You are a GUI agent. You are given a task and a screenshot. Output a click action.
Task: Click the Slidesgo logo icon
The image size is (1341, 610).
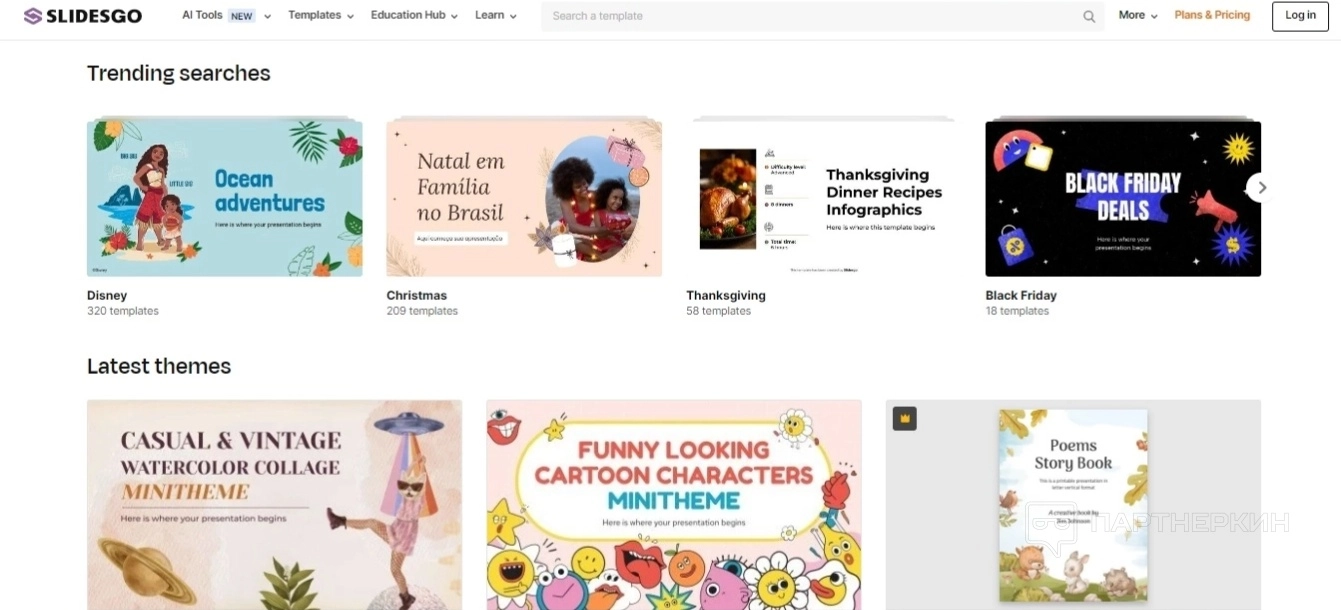point(33,16)
